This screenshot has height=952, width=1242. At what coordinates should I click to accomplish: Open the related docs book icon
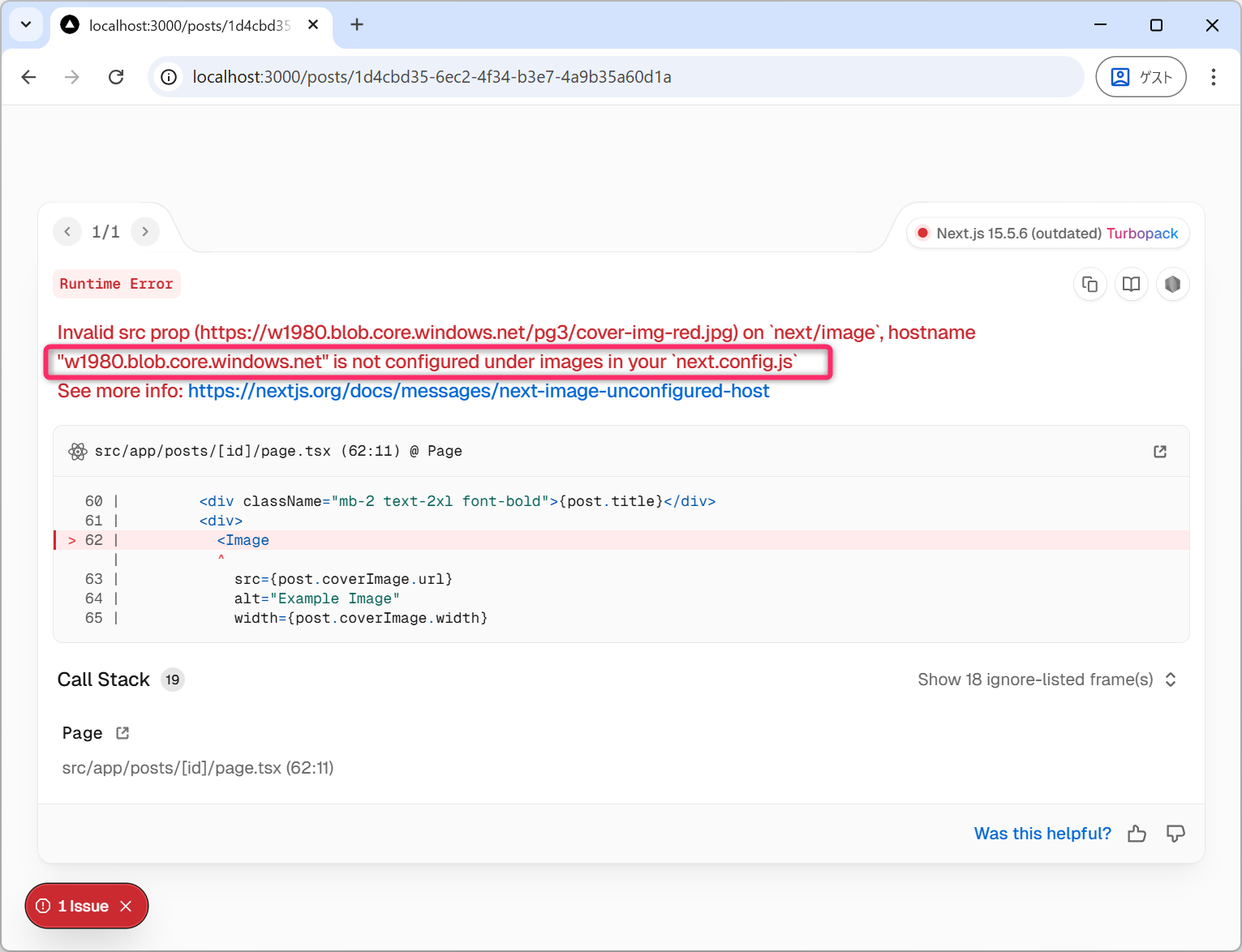point(1131,285)
